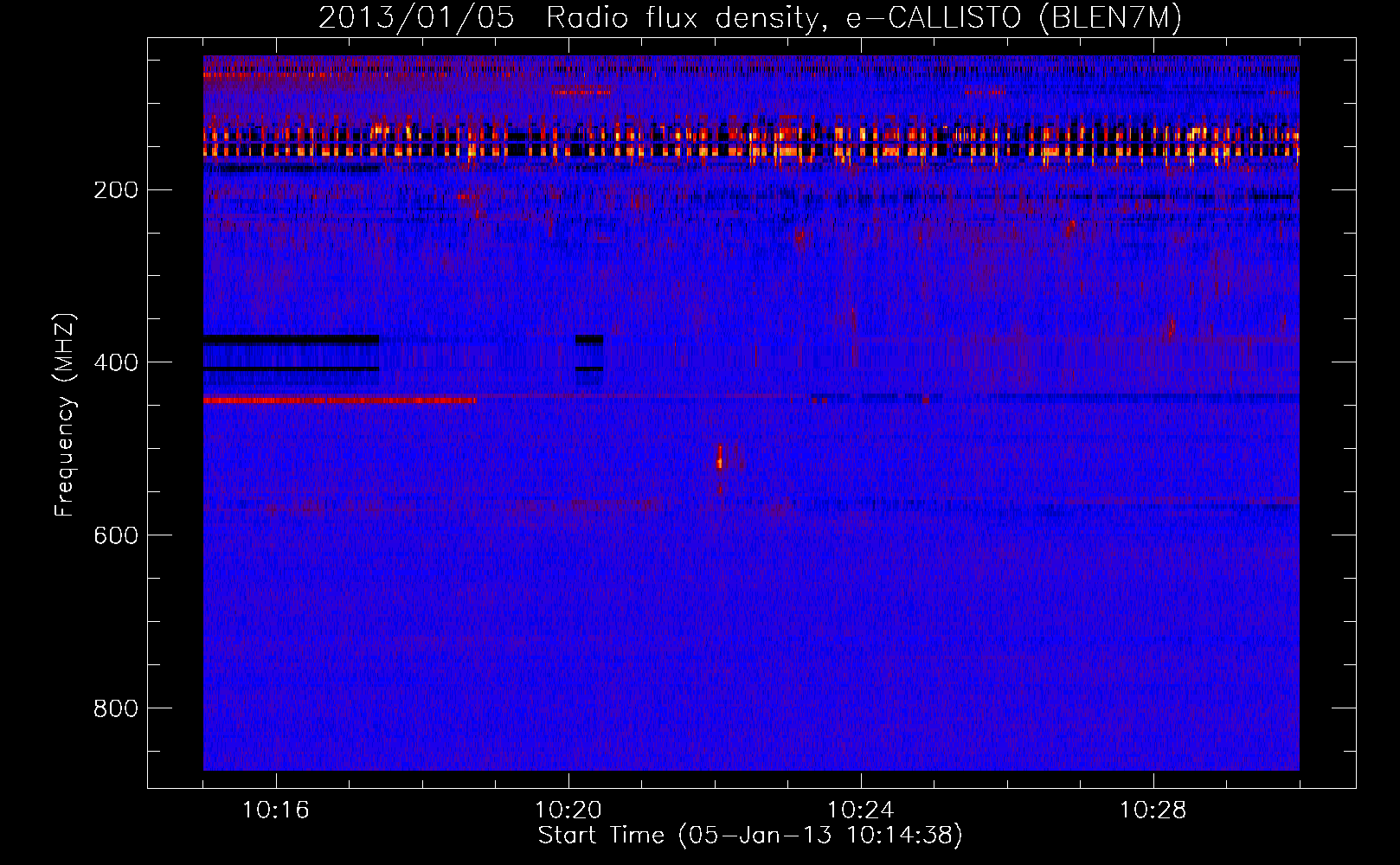Screen dimensions: 1400x865
Task: Select the 10:28 time tick label
Action: [1153, 811]
